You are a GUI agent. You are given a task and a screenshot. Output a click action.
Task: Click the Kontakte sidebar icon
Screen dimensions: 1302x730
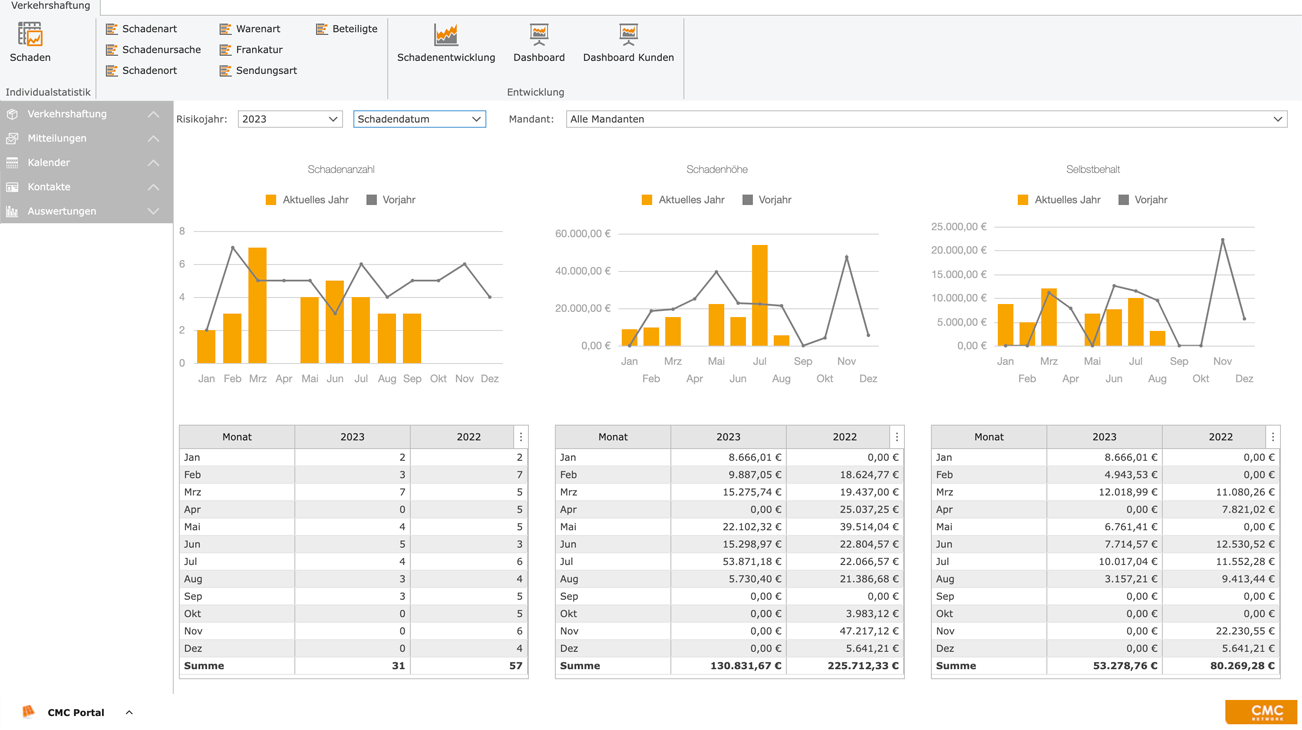12,187
